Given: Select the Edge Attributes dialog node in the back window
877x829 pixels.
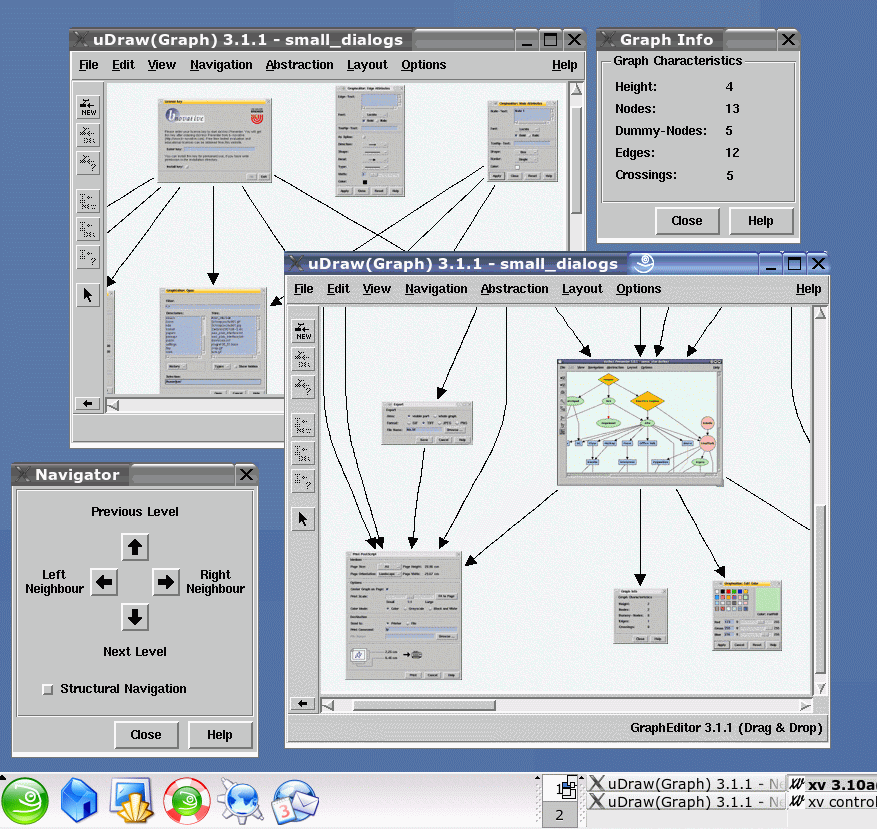Looking at the screenshot, I should tap(370, 140).
